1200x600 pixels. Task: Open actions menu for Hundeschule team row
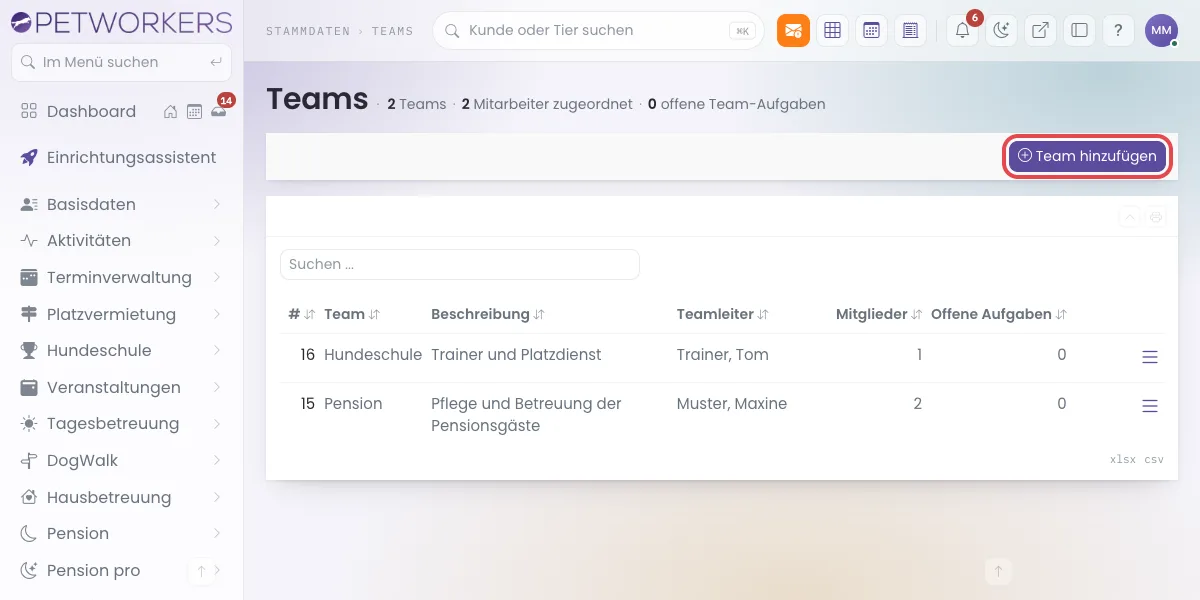1150,357
